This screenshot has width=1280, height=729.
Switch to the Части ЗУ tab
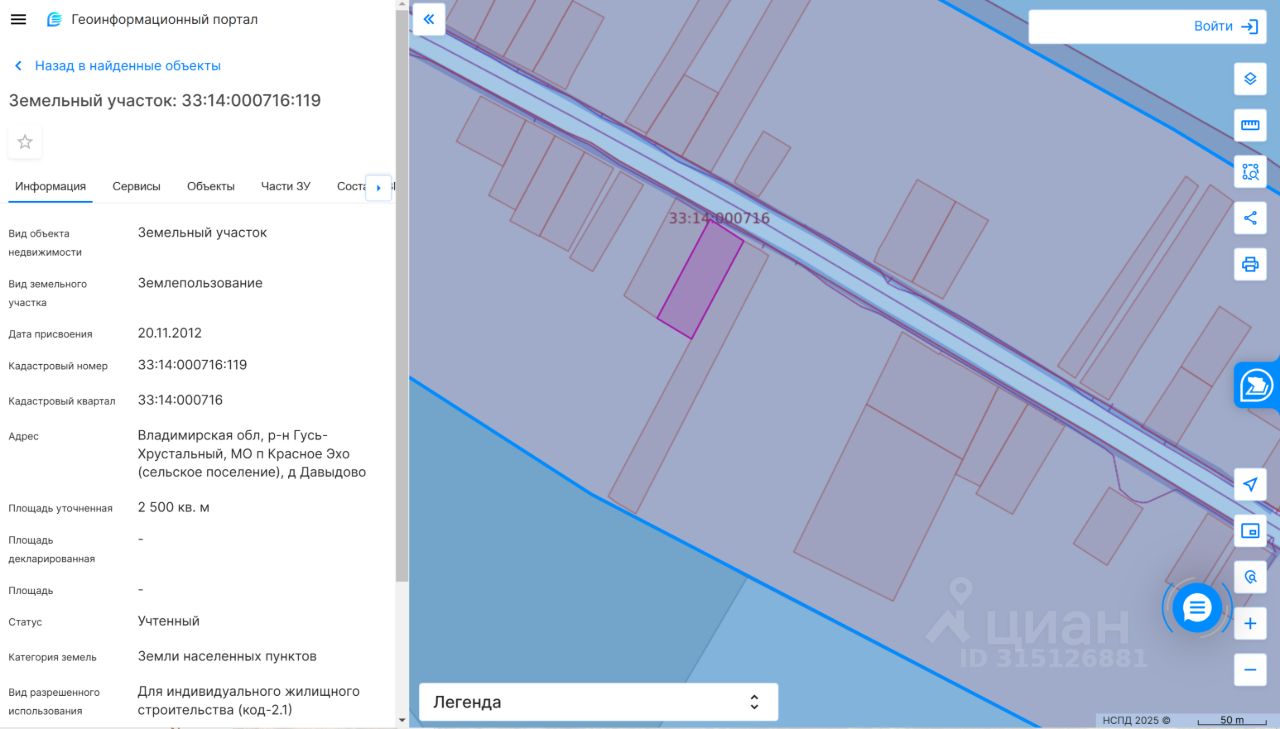pyautogui.click(x=286, y=186)
